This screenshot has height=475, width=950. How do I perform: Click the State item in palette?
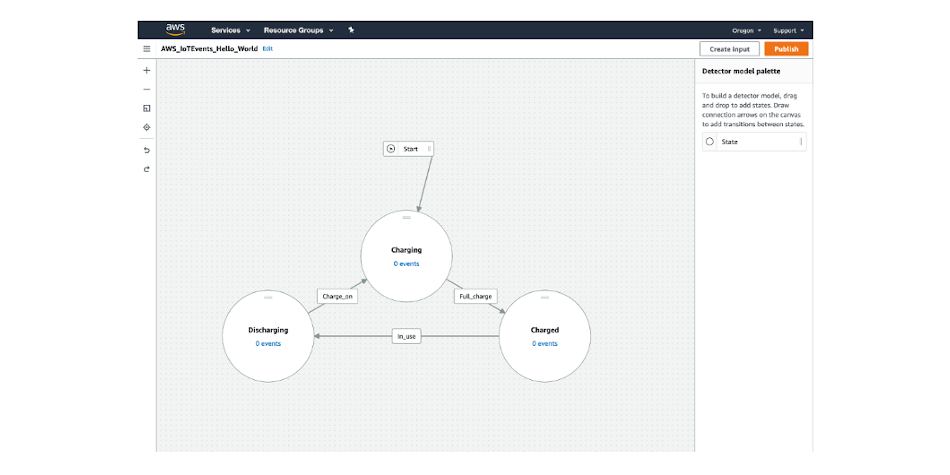[x=754, y=142]
